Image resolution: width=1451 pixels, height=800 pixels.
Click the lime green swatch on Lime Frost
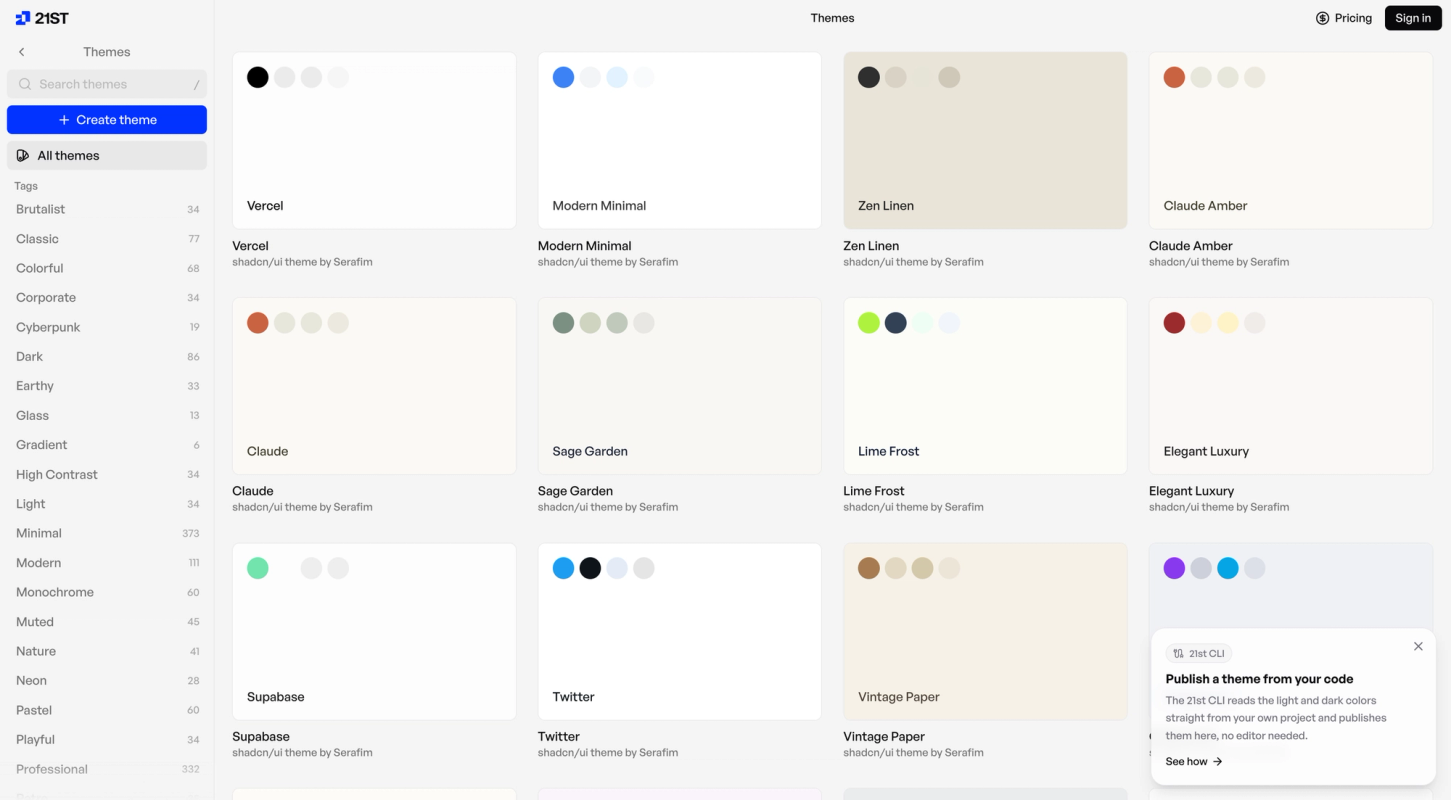(869, 323)
